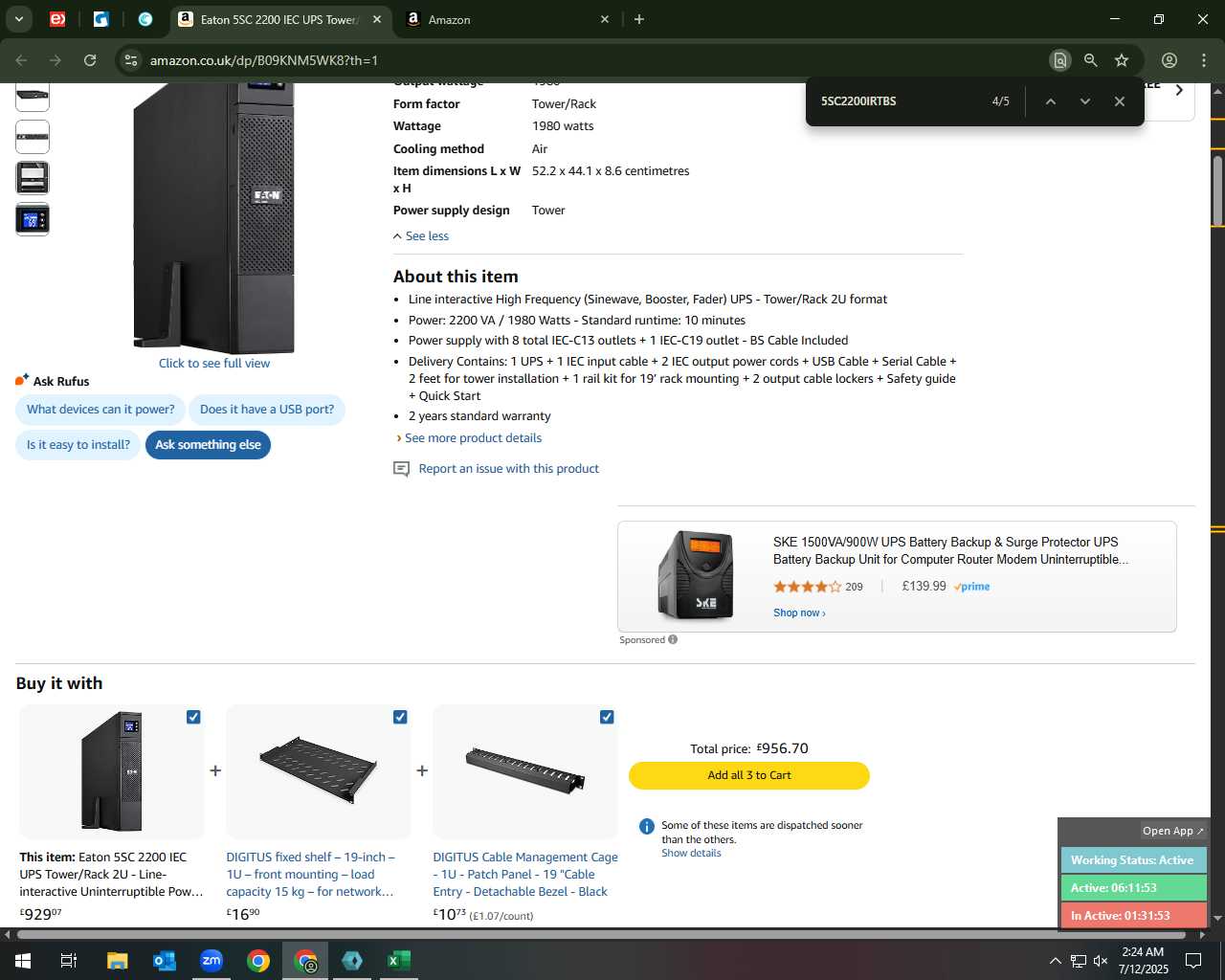Open Sponsored info icon
The width and height of the screenshot is (1225, 980).
673,640
